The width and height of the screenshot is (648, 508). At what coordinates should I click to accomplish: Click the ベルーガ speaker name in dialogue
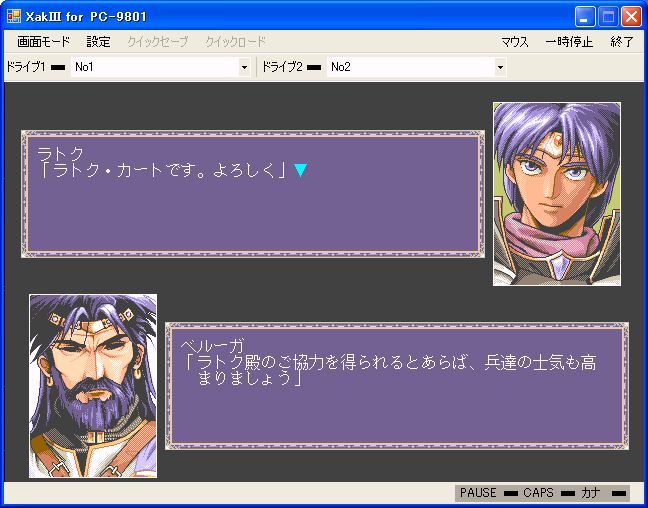pos(212,346)
